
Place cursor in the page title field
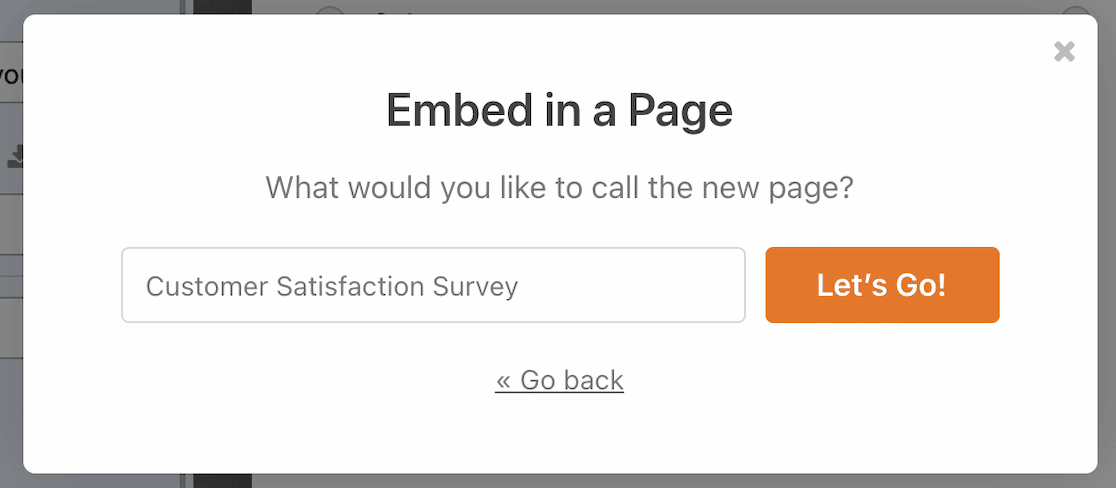tap(433, 285)
